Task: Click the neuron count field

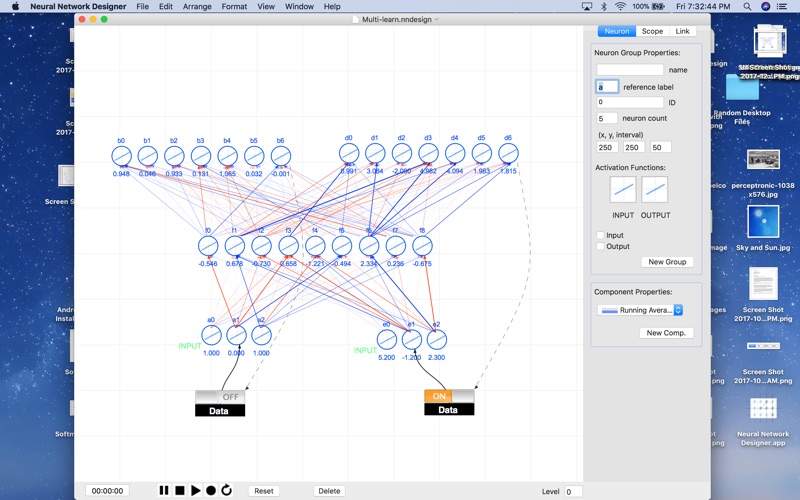Action: click(x=607, y=118)
